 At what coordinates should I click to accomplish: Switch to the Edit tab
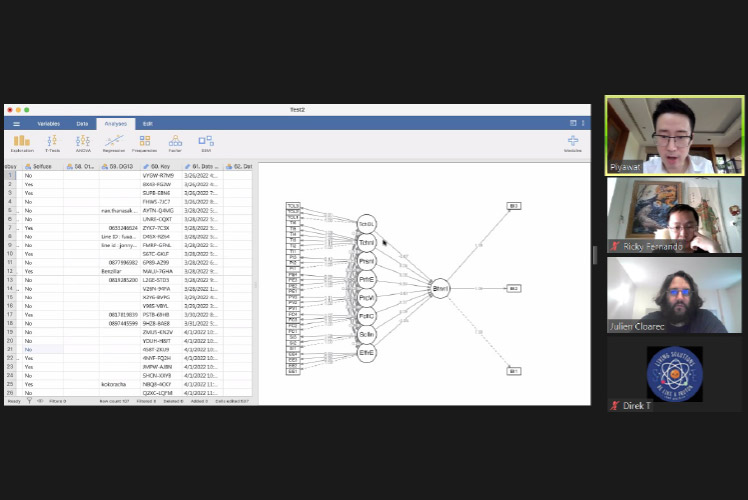(x=148, y=124)
